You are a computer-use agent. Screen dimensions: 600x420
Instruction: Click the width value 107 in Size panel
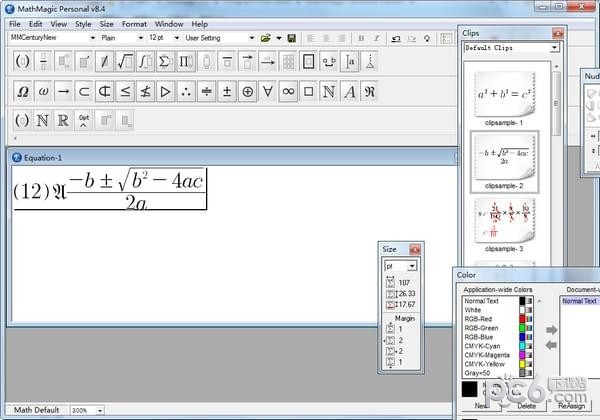coord(404,283)
